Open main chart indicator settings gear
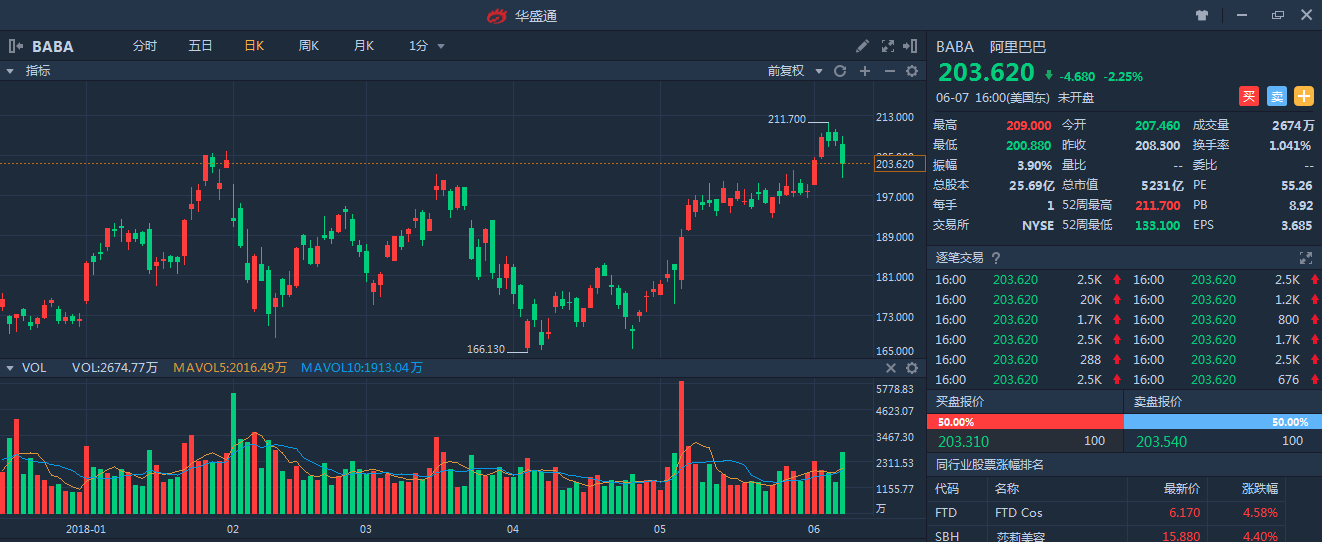Viewport: 1322px width, 542px height. pos(912,71)
